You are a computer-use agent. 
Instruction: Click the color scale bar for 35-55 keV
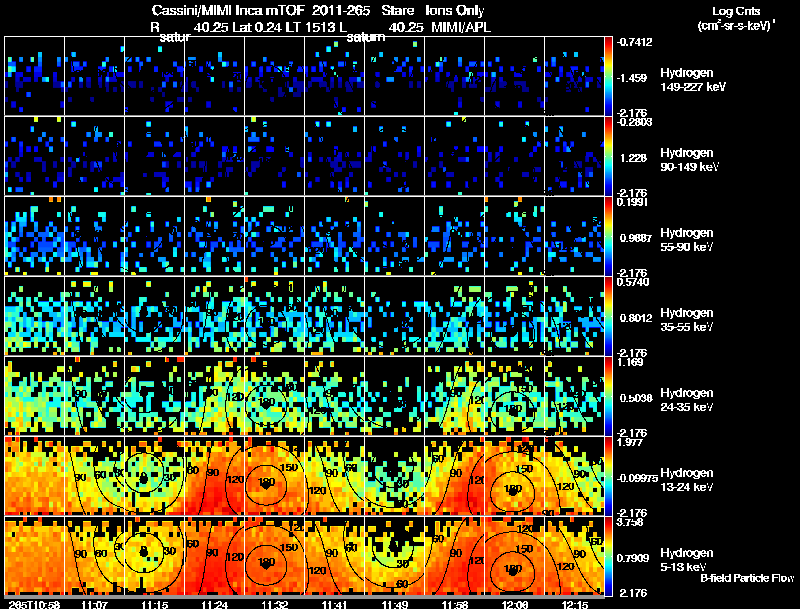tap(608, 316)
